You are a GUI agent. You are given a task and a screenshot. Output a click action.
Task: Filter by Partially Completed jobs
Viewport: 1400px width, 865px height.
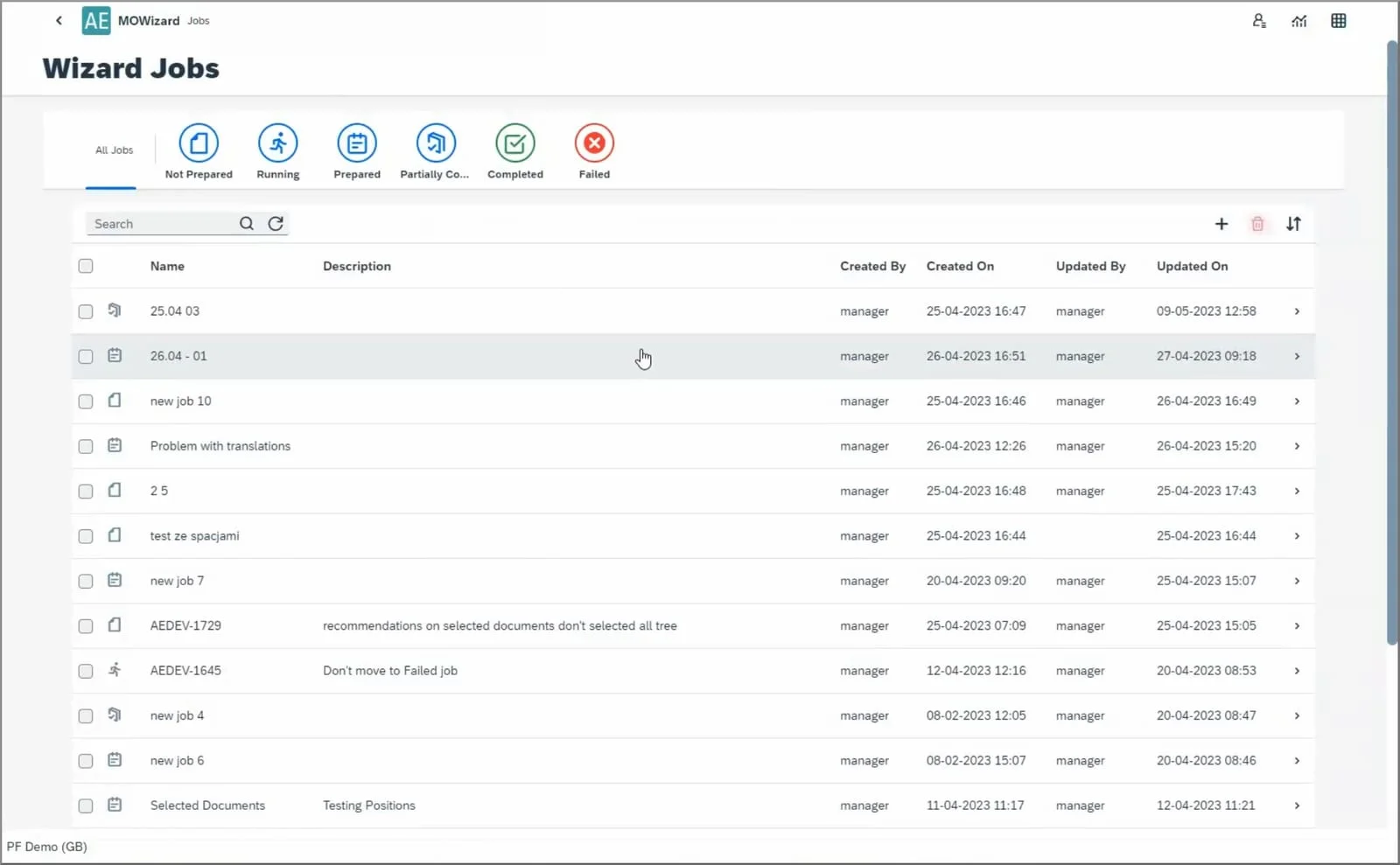point(435,151)
